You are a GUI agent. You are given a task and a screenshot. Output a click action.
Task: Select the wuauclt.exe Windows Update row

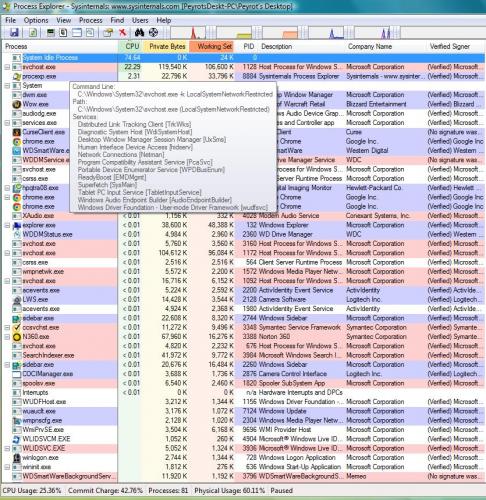point(243,411)
